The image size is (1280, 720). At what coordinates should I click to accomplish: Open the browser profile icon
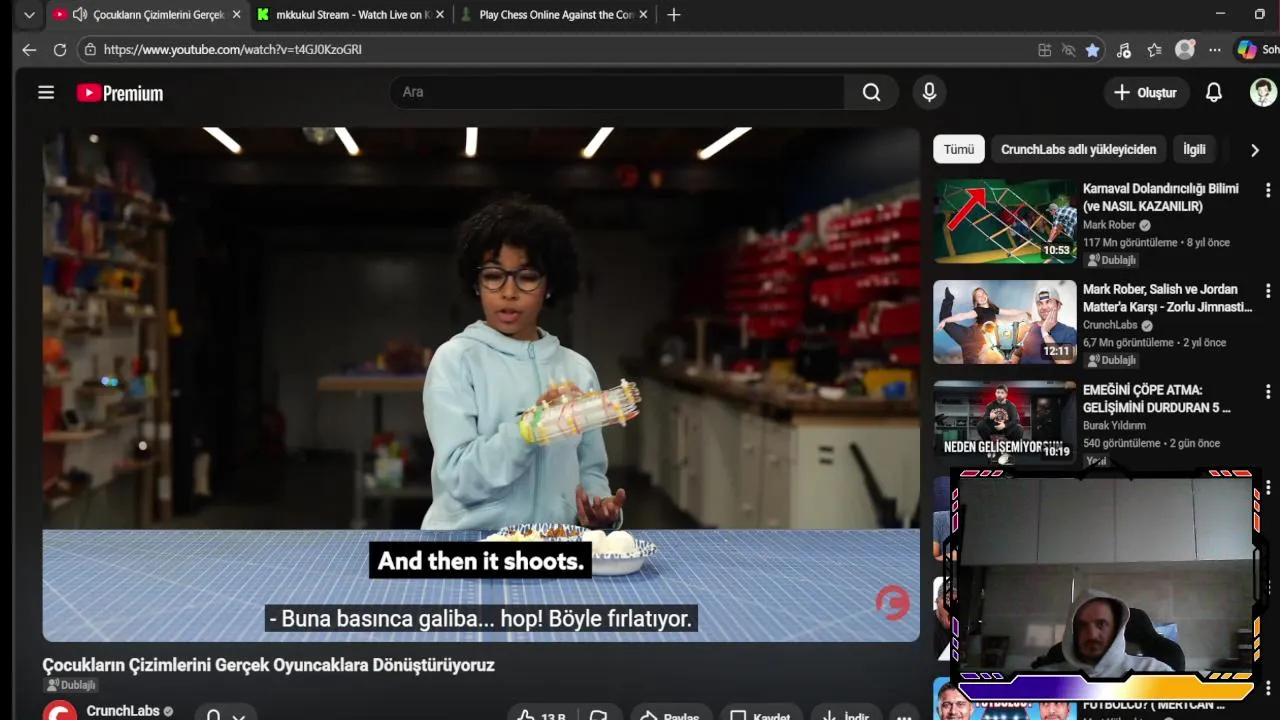click(x=1185, y=50)
